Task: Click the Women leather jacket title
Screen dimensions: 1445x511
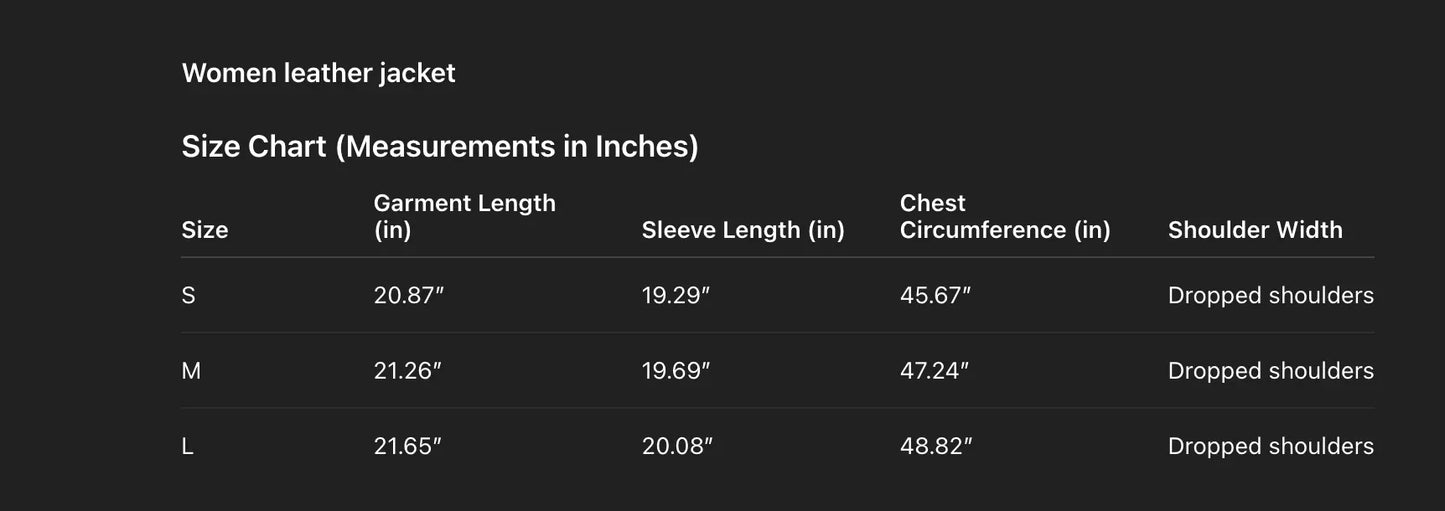Action: (x=318, y=73)
